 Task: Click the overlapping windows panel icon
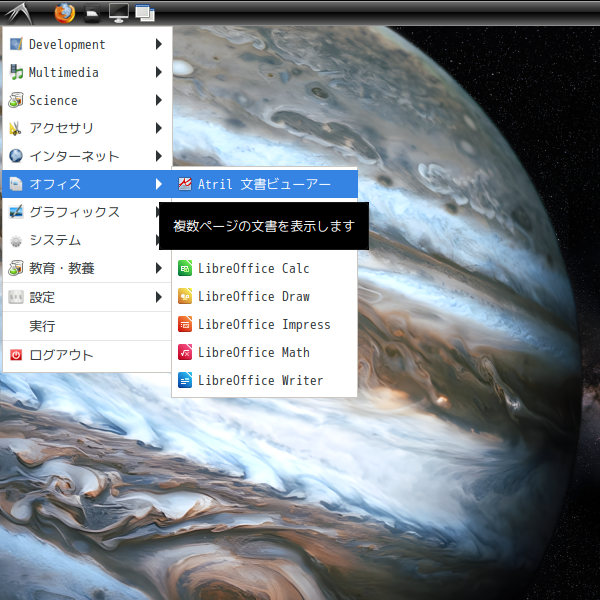(x=145, y=13)
